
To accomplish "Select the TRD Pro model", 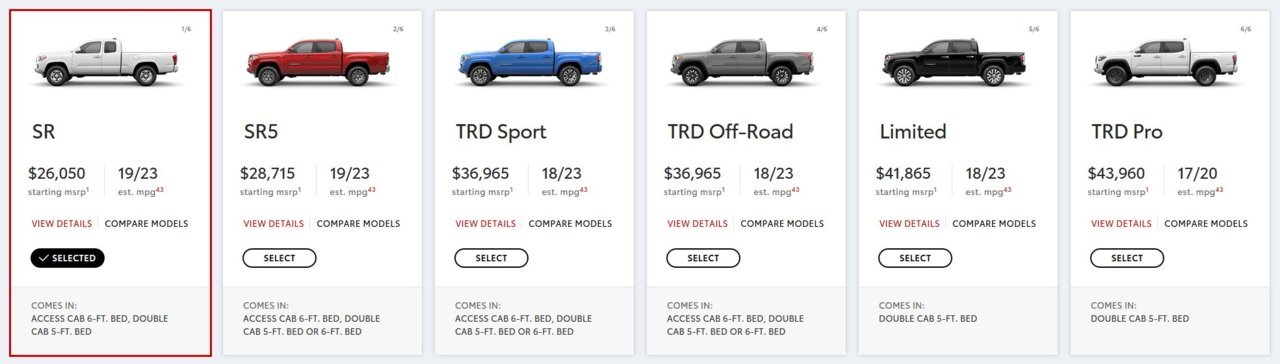I will 1128,258.
